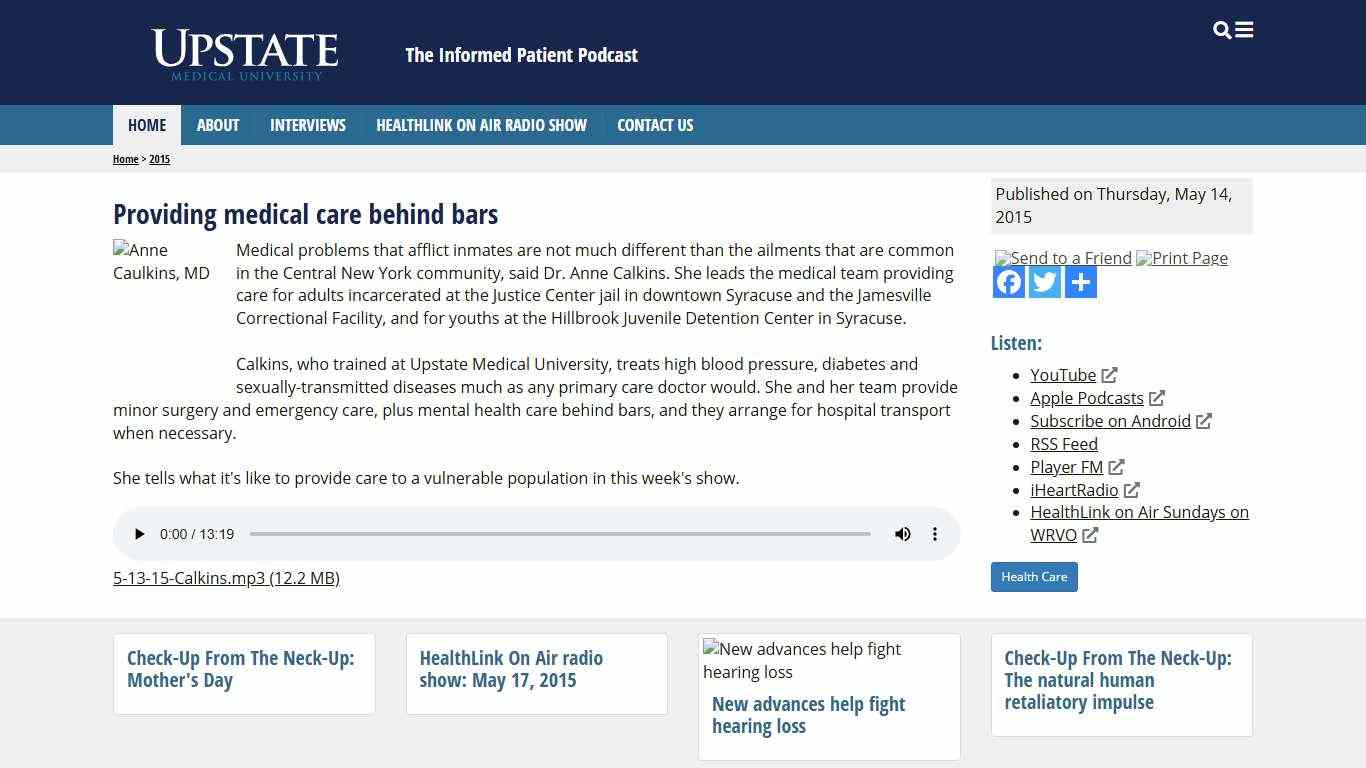Click the Print Page icon
The height and width of the screenshot is (768, 1366).
click(x=1182, y=258)
